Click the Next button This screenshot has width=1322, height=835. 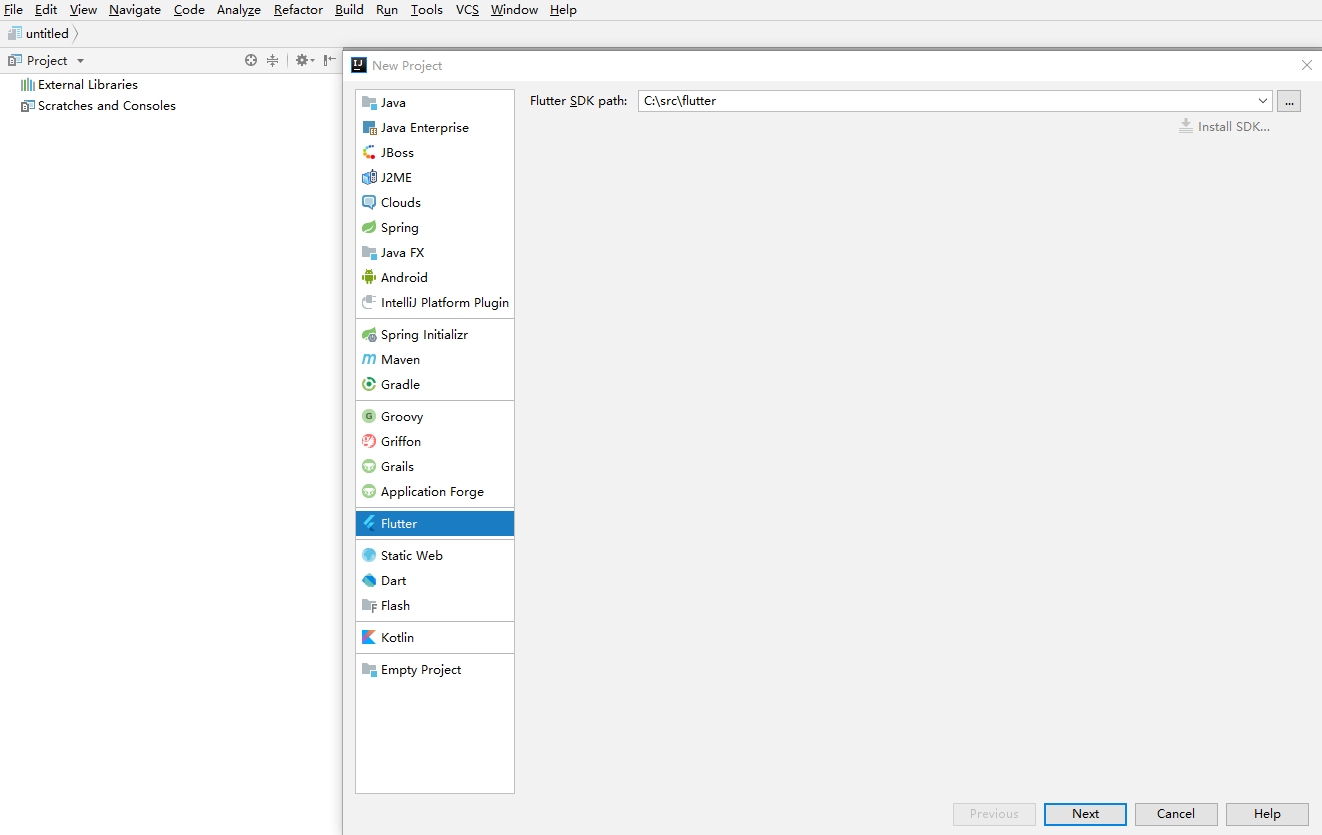click(1085, 814)
